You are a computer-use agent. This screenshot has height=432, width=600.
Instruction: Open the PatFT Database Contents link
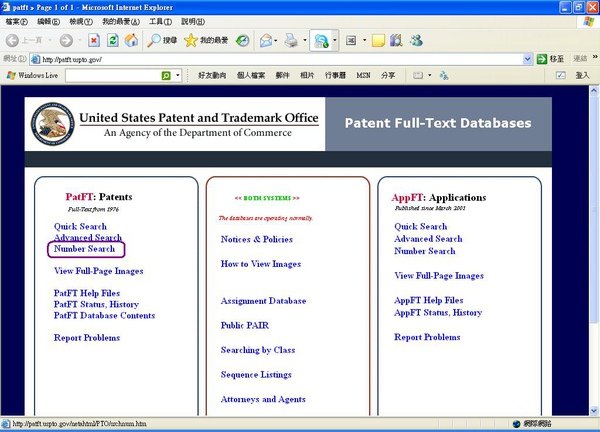click(104, 315)
